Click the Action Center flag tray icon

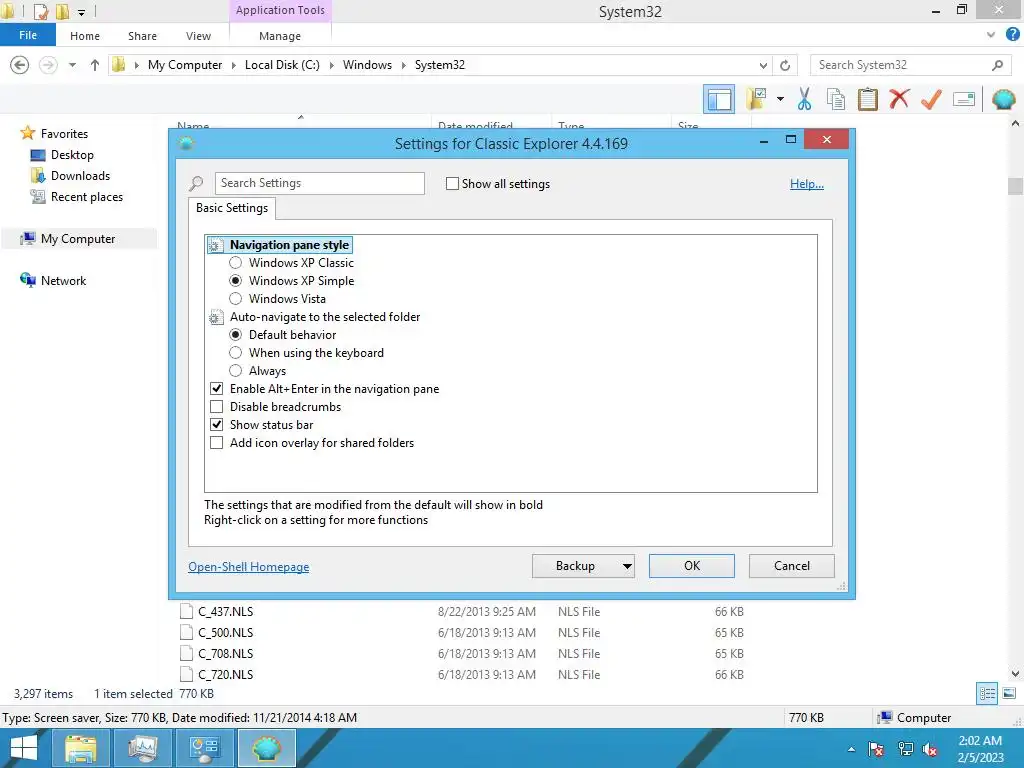[x=876, y=749]
